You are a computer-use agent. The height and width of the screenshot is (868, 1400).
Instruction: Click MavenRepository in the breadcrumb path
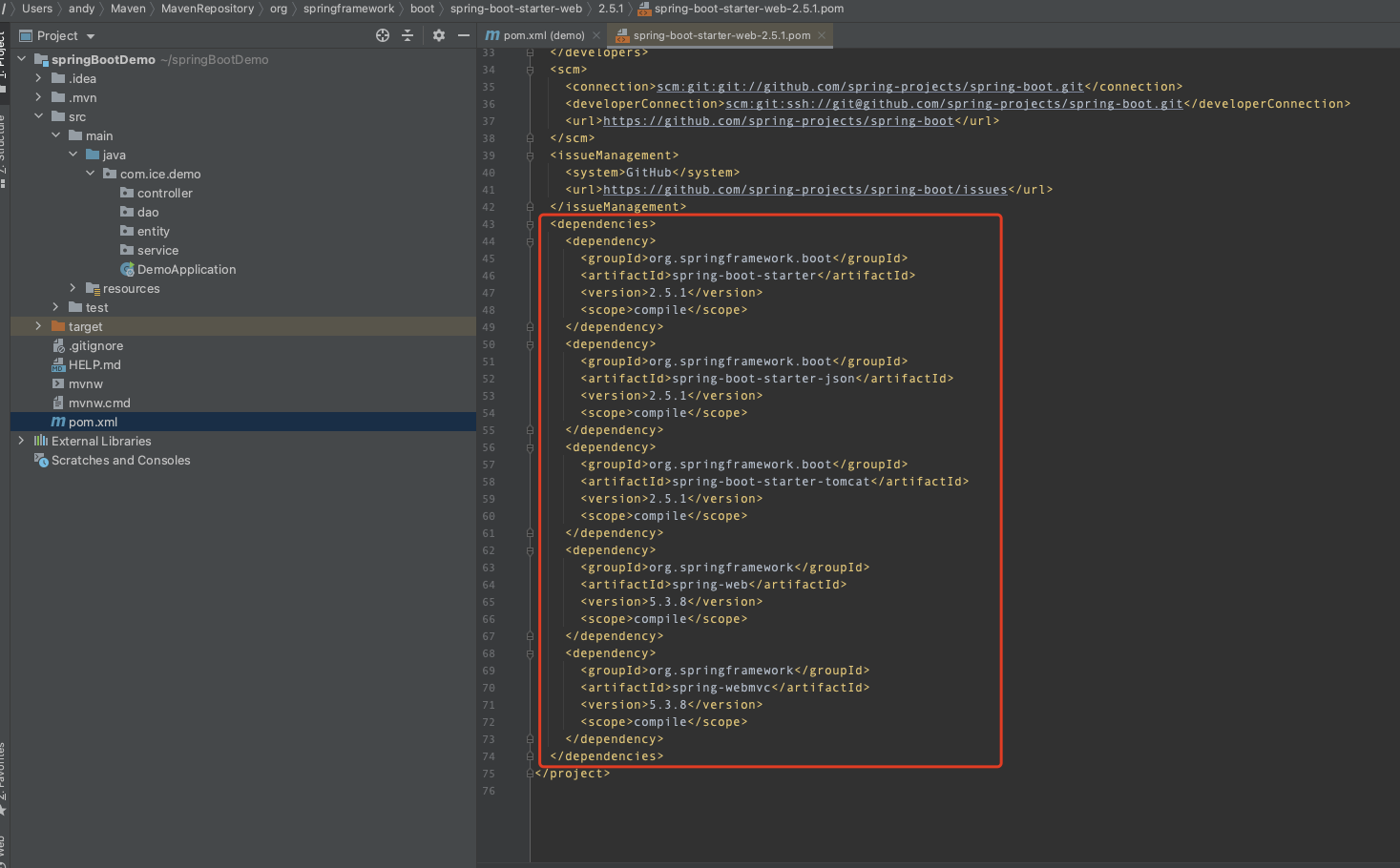(207, 9)
